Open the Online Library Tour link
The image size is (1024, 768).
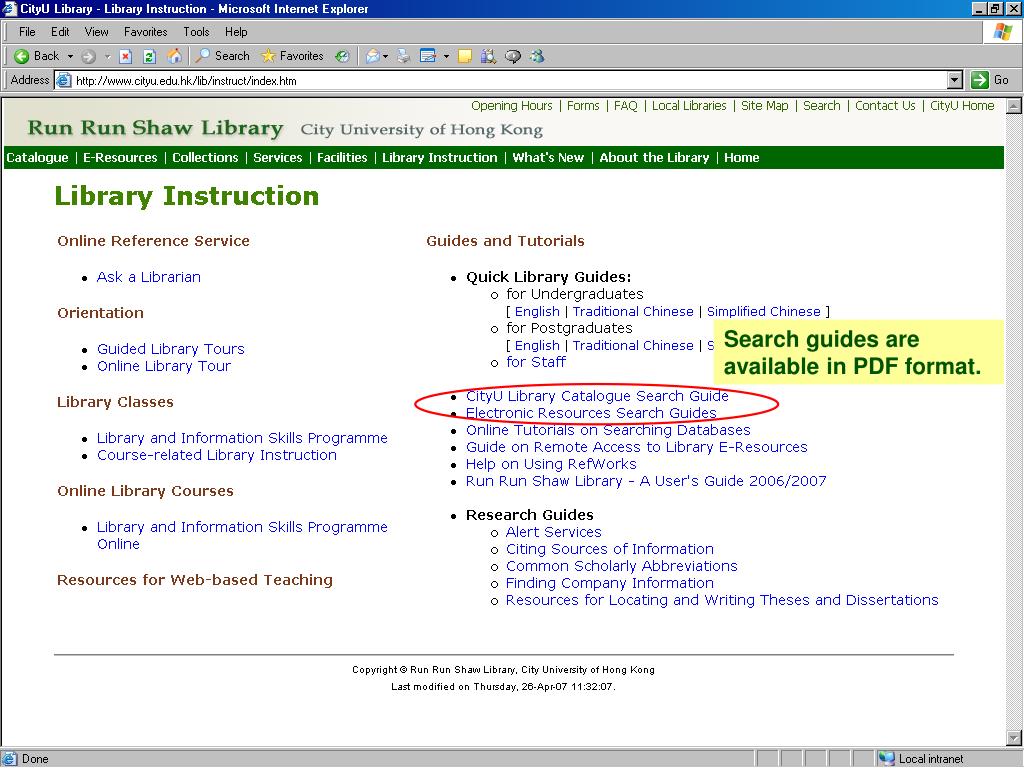(164, 366)
